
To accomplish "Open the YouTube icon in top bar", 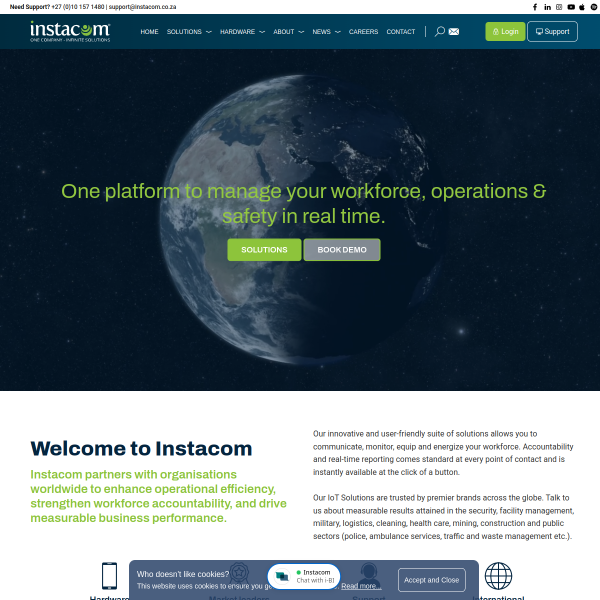I will tap(571, 7).
